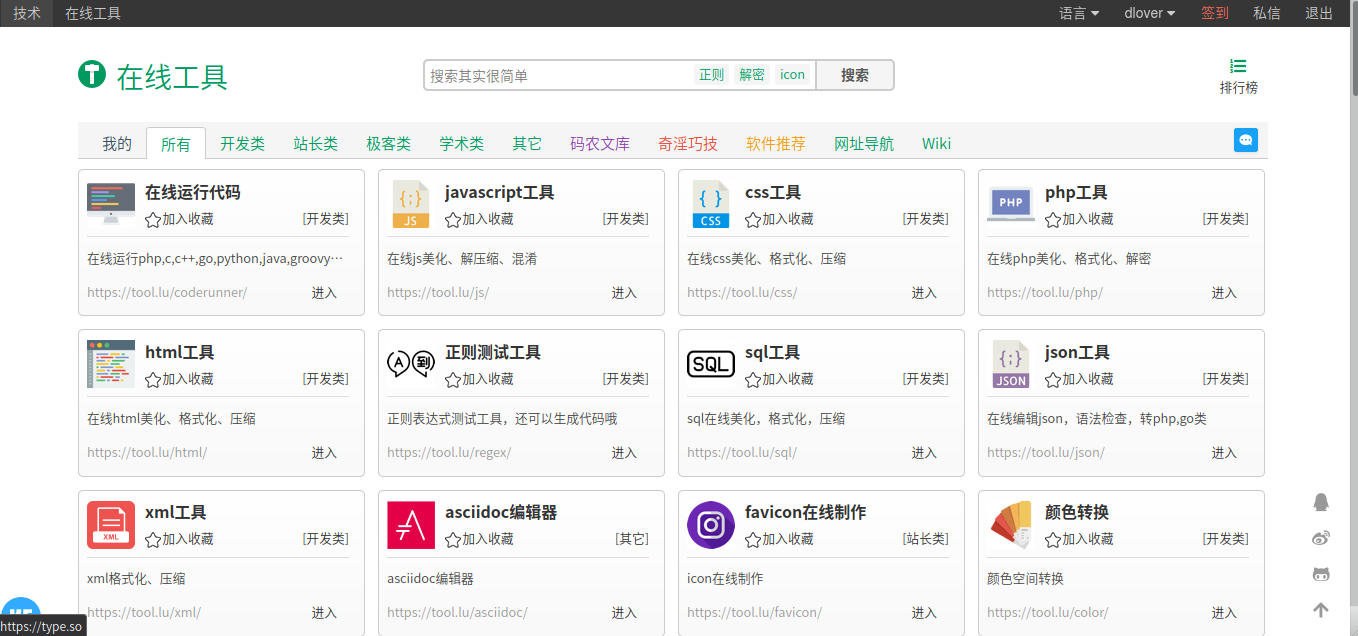
Task: Open the 奇淫巧技 tab
Action: (x=688, y=144)
